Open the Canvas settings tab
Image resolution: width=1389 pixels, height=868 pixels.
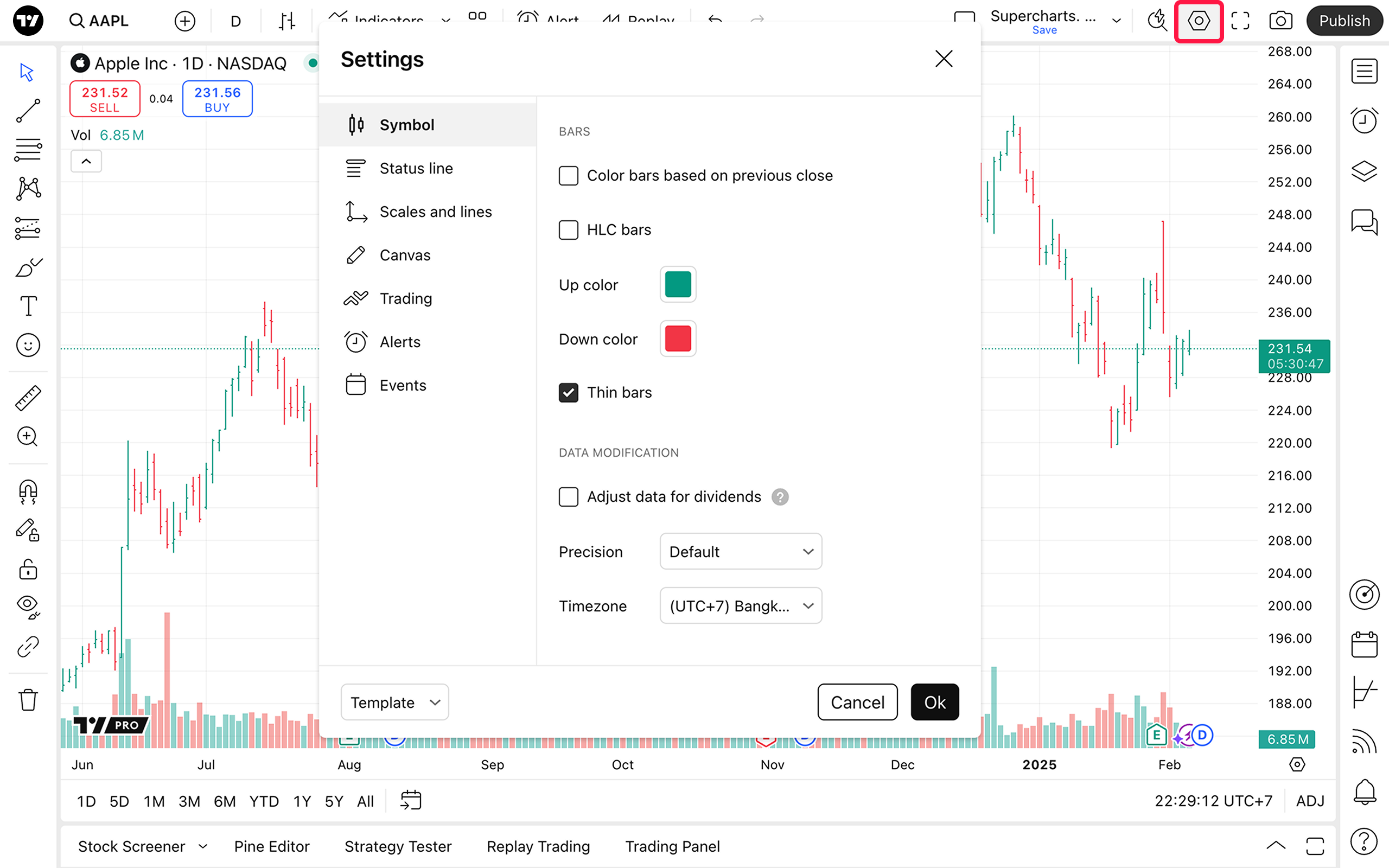405,256
